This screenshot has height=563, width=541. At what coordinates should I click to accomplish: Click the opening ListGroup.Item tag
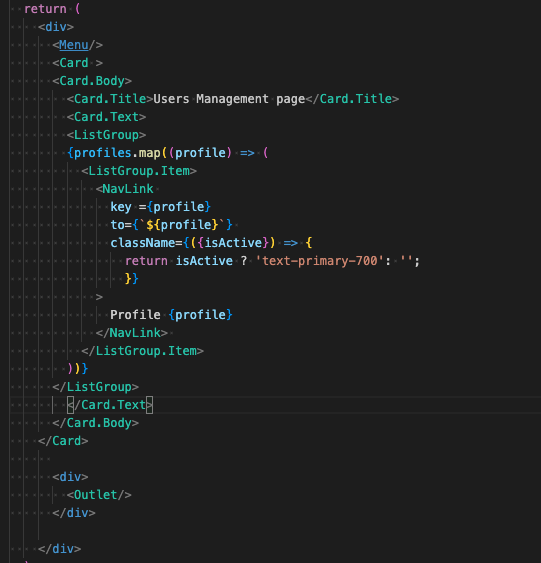pos(139,171)
